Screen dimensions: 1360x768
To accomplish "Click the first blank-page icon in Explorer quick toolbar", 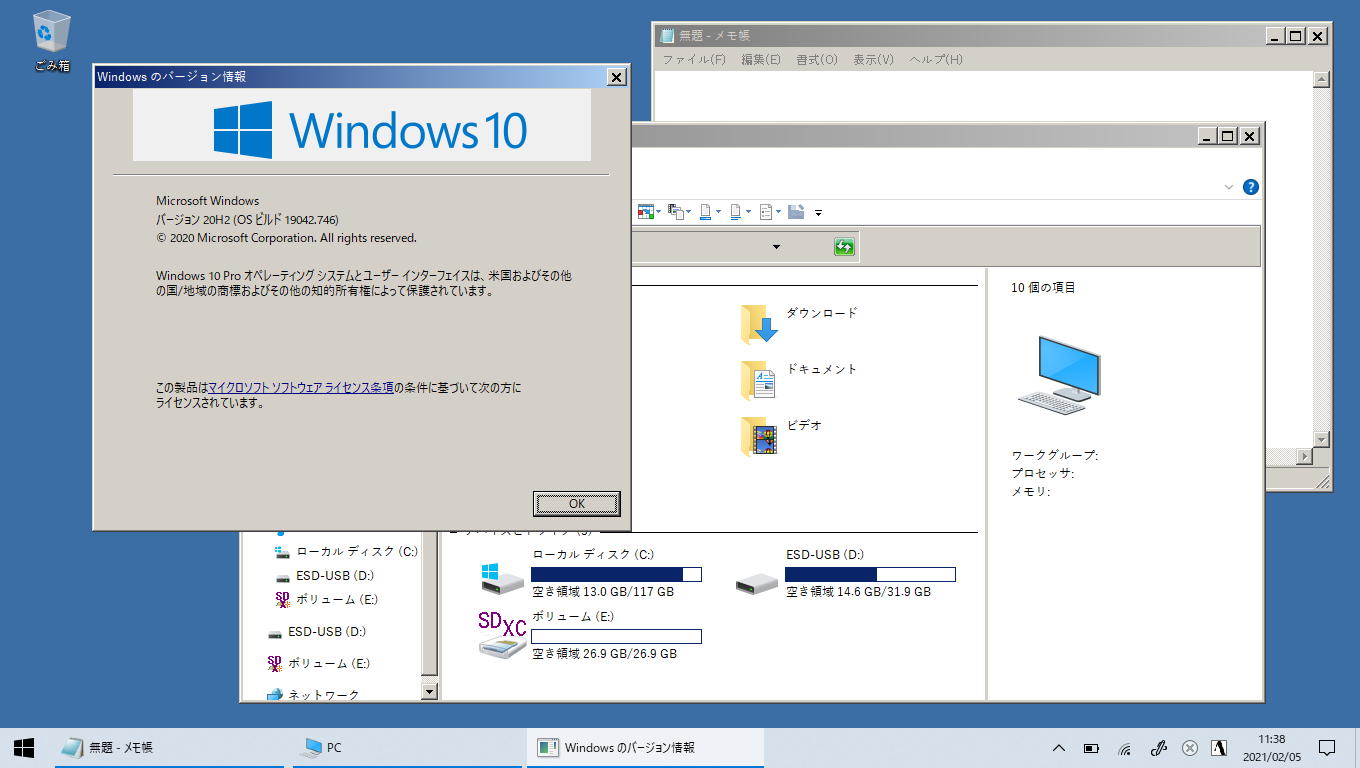I will tap(705, 211).
